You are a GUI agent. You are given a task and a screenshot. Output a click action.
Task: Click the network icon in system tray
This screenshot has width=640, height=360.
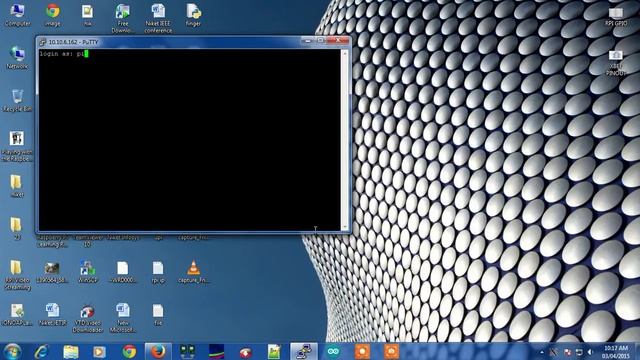578,352
